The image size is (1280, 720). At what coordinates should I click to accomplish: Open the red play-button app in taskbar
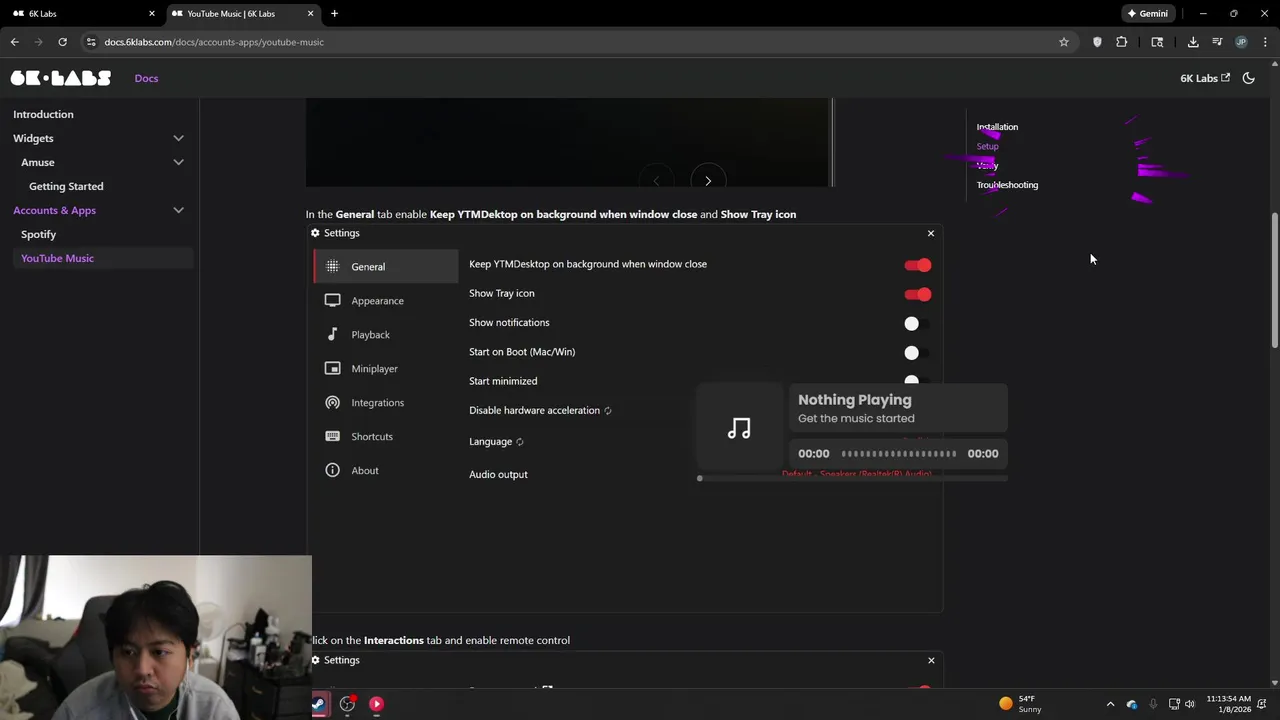point(376,704)
